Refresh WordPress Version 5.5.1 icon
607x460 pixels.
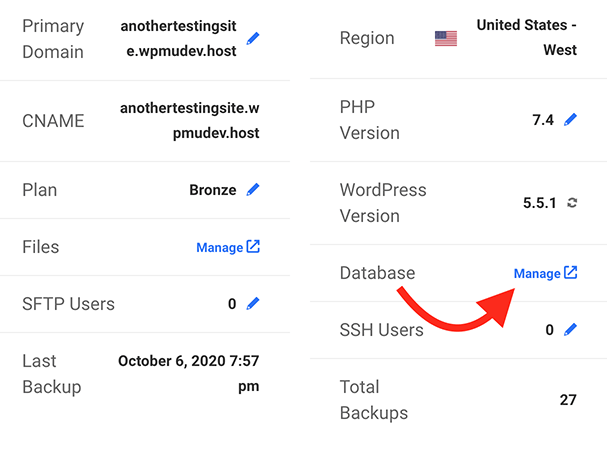tap(572, 203)
